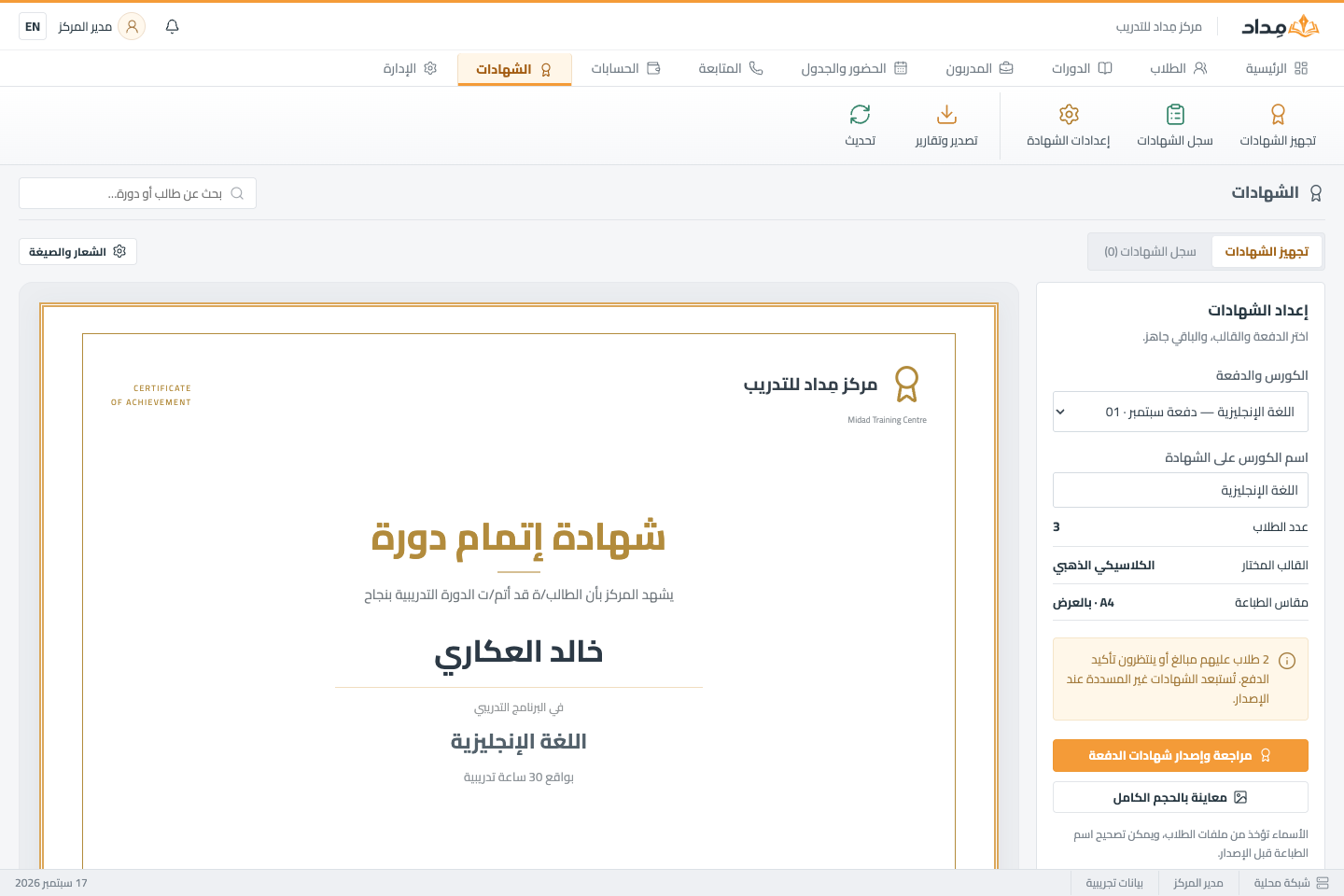Click the users icon beside الطلاب
The image size is (1344, 896).
point(1200,68)
